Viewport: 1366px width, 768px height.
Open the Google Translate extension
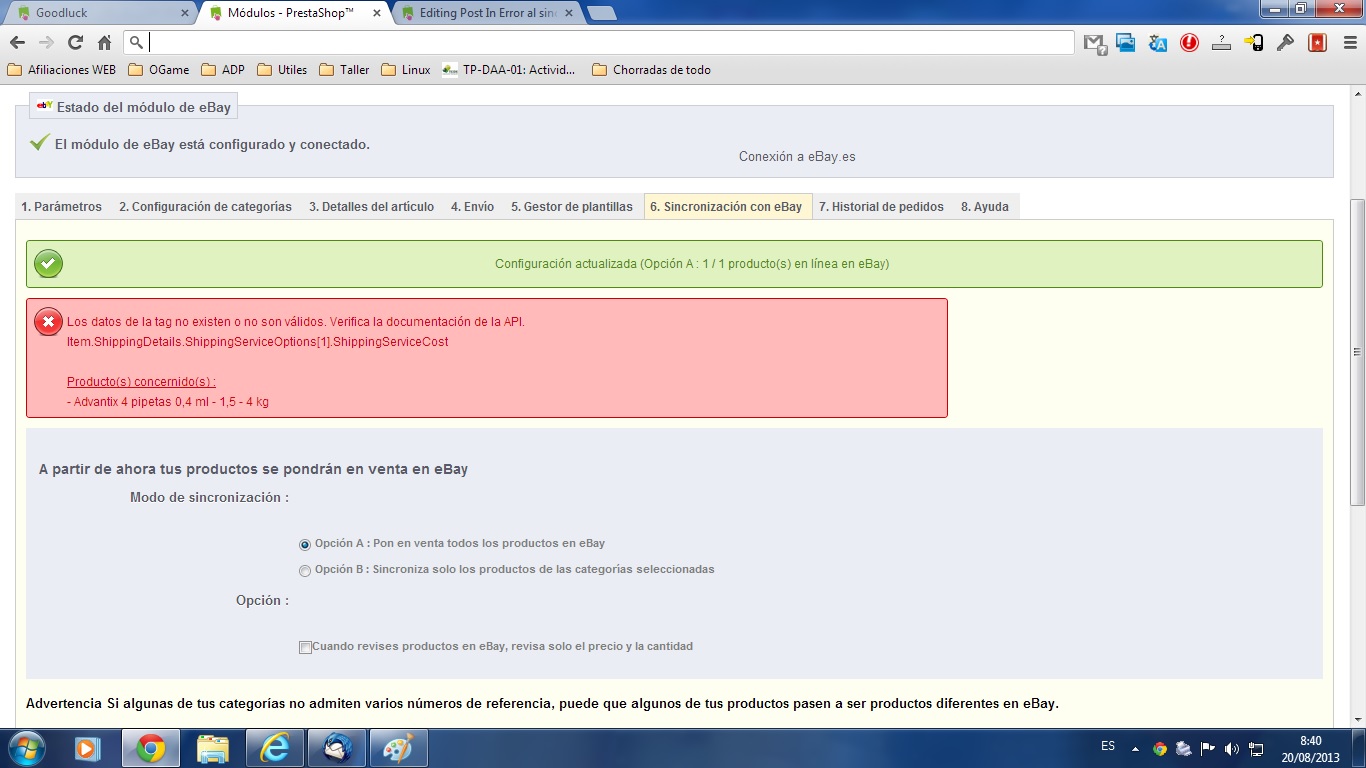coord(1158,43)
